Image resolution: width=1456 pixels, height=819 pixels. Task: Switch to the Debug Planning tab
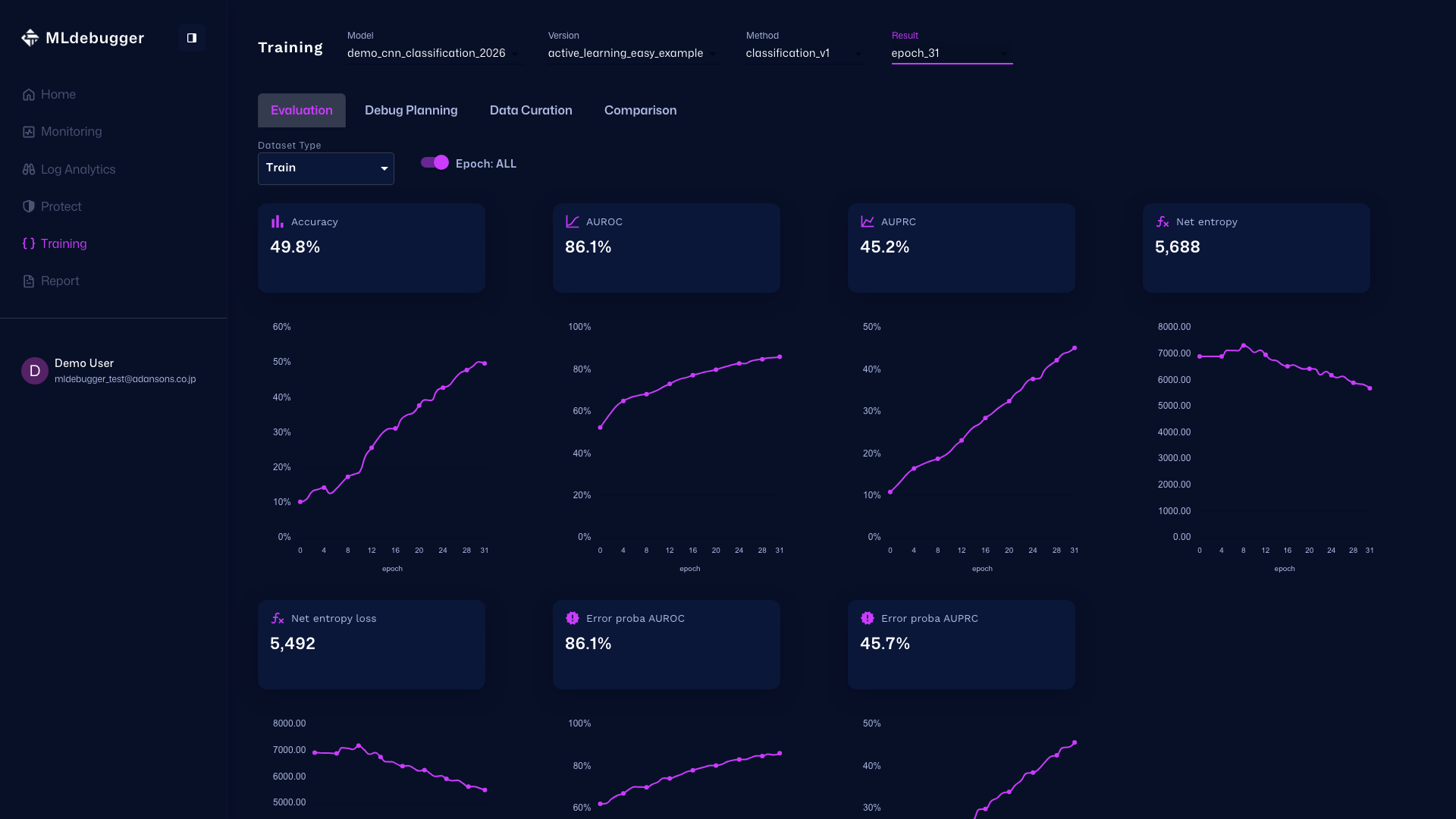410,110
